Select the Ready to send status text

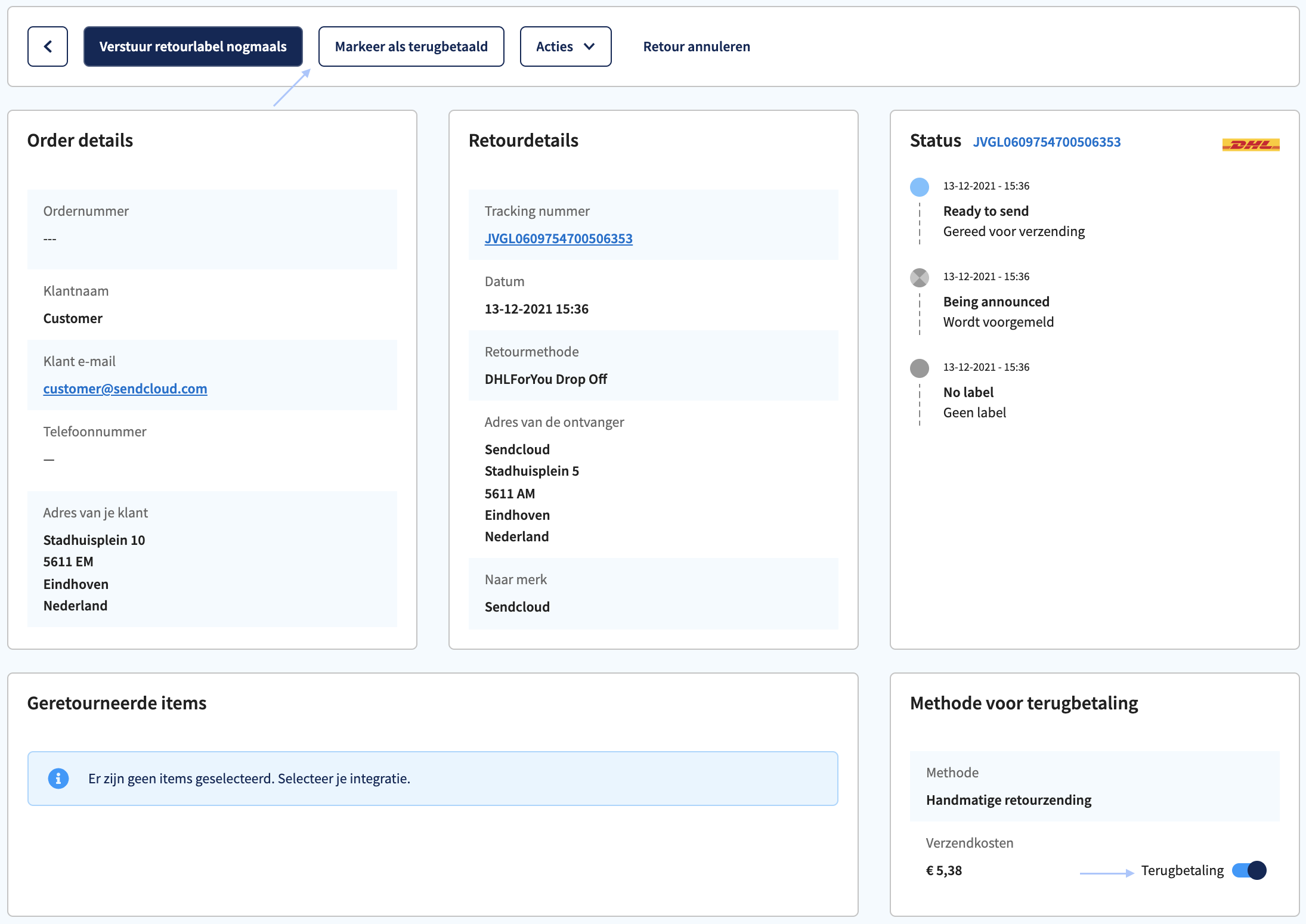coord(986,211)
